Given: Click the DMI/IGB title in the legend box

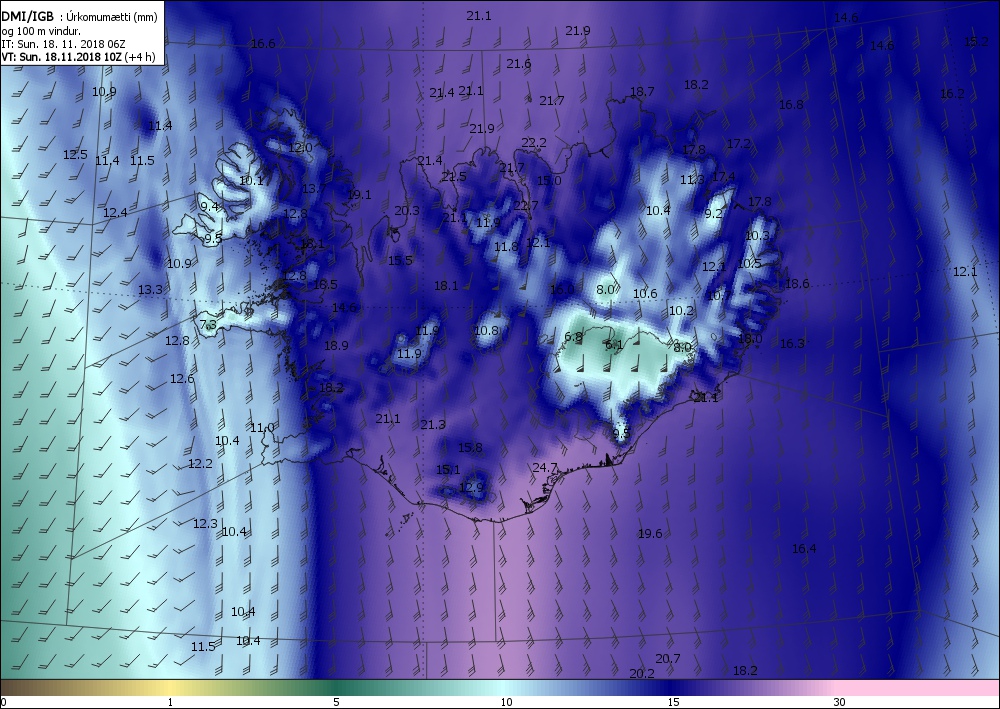Looking at the screenshot, I should click(x=27, y=17).
